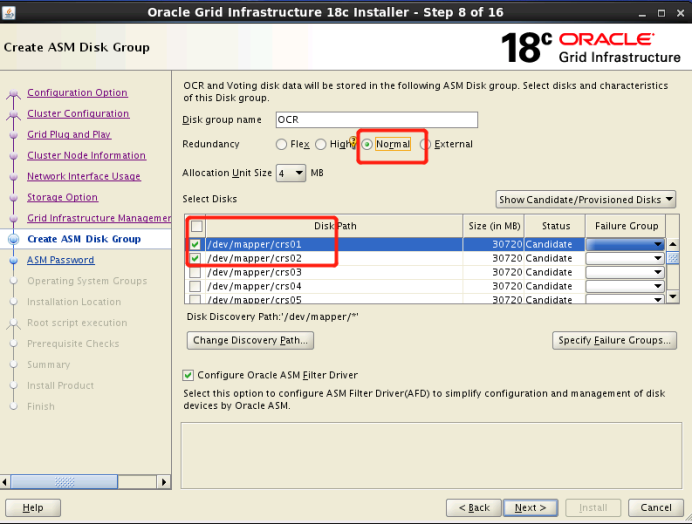692x525 pixels.
Task: Click the Back button
Action: (474, 508)
